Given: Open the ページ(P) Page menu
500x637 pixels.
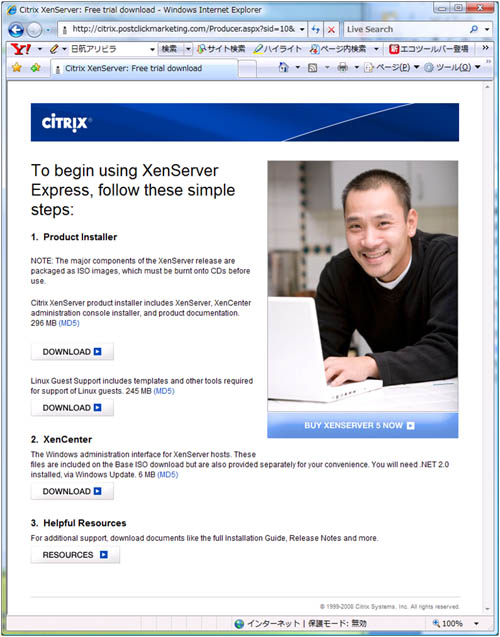Looking at the screenshot, I should tap(392, 68).
